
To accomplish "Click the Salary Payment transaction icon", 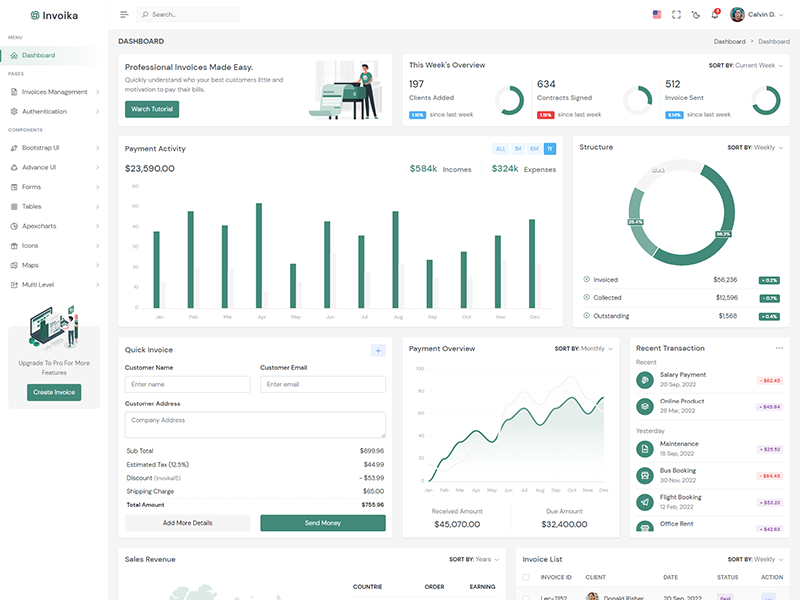I will pyautogui.click(x=645, y=380).
